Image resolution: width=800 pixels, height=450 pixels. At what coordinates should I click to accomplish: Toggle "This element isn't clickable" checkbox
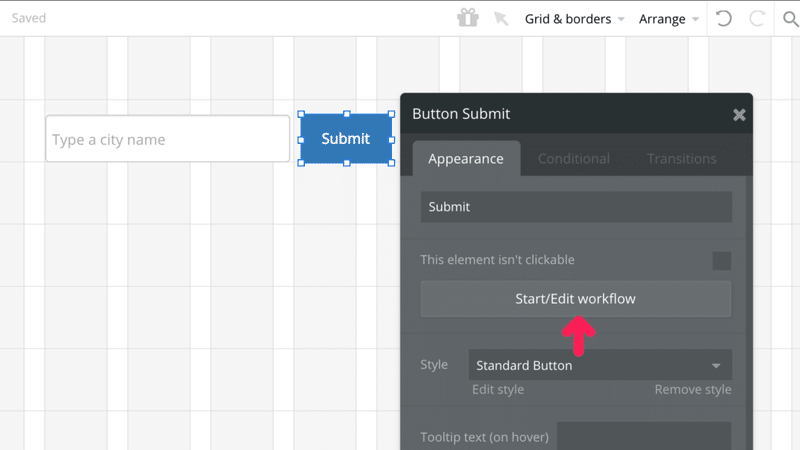click(x=721, y=260)
